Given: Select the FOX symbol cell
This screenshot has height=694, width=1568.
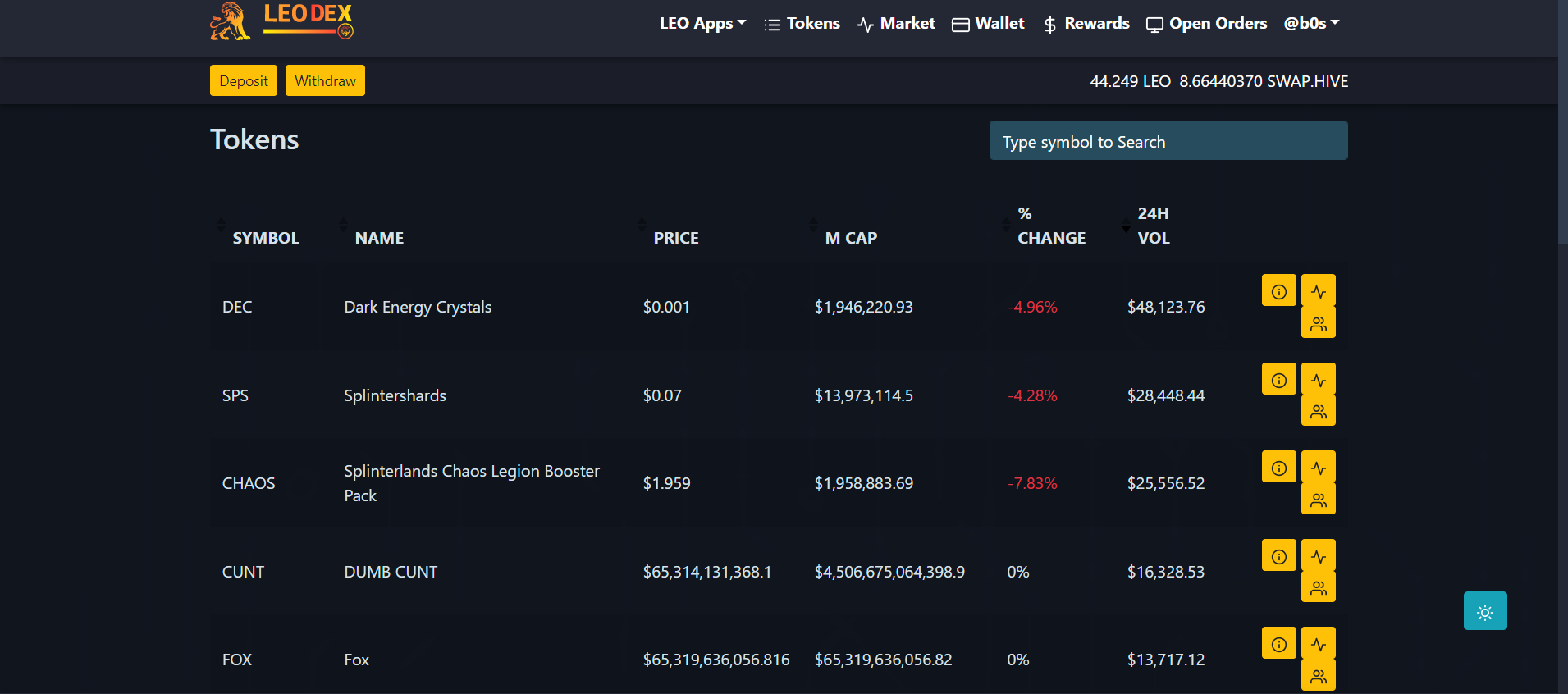Looking at the screenshot, I should tap(236, 660).
